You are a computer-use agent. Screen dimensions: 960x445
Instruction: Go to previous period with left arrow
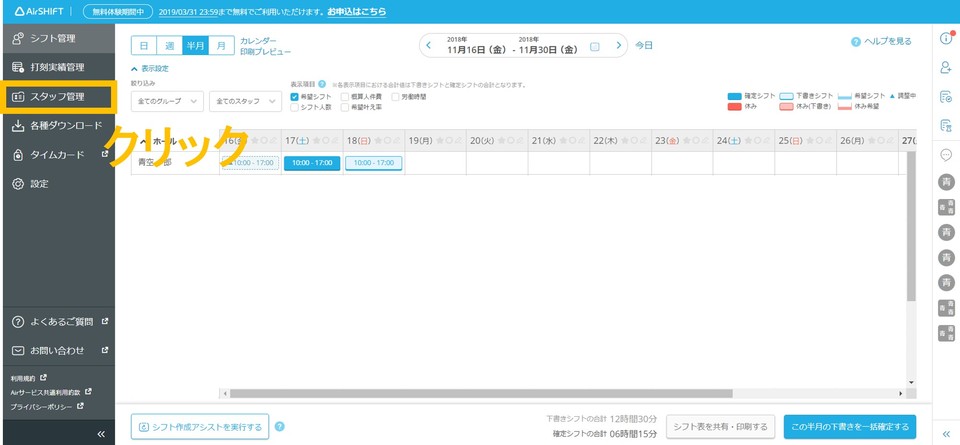[429, 46]
